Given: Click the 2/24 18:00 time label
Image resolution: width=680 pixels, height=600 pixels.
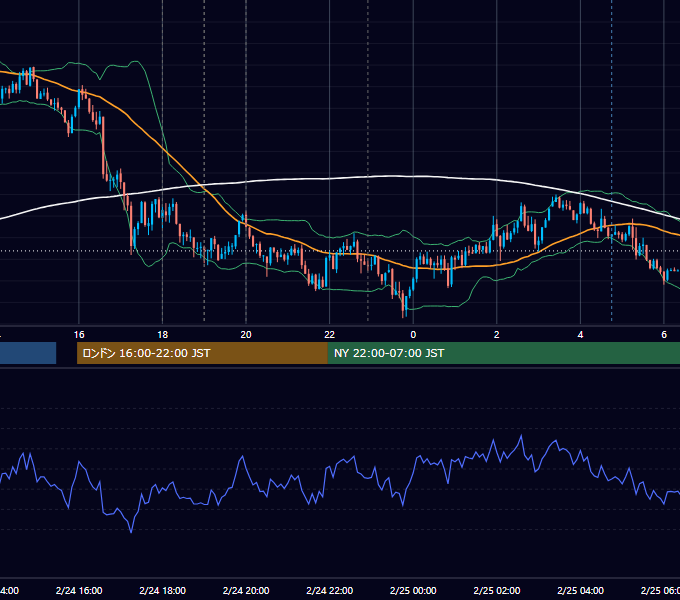Looking at the screenshot, I should 163,590.
